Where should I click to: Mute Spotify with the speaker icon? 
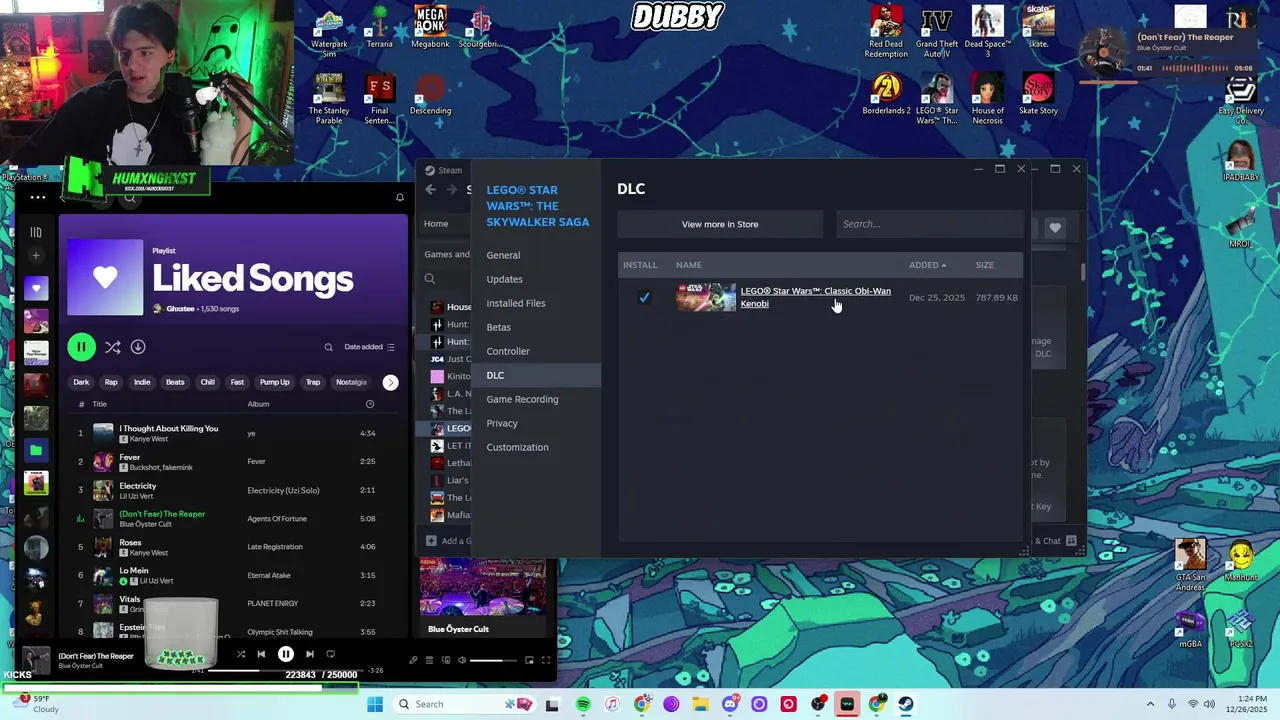[461, 660]
